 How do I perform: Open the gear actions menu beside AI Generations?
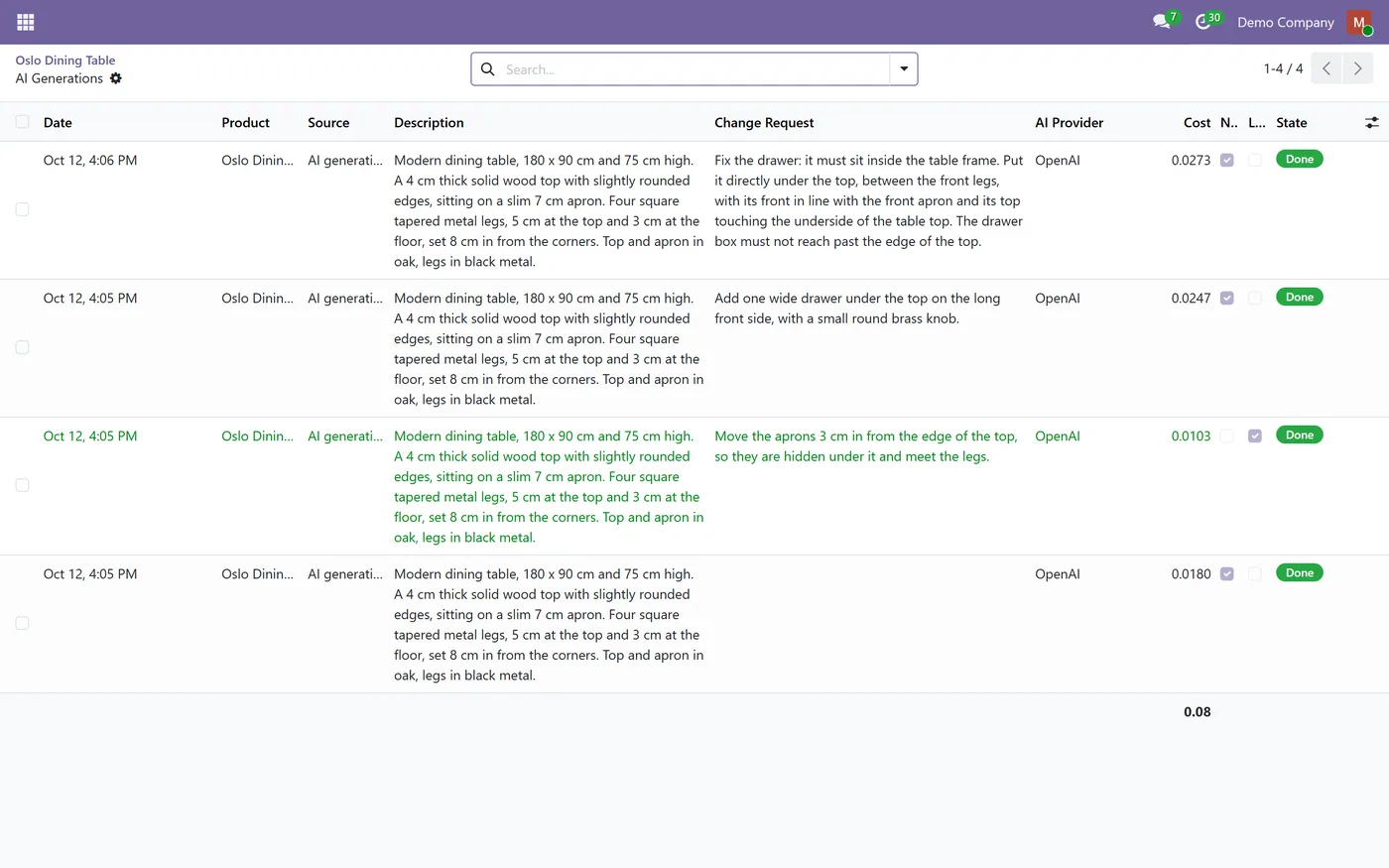[116, 78]
